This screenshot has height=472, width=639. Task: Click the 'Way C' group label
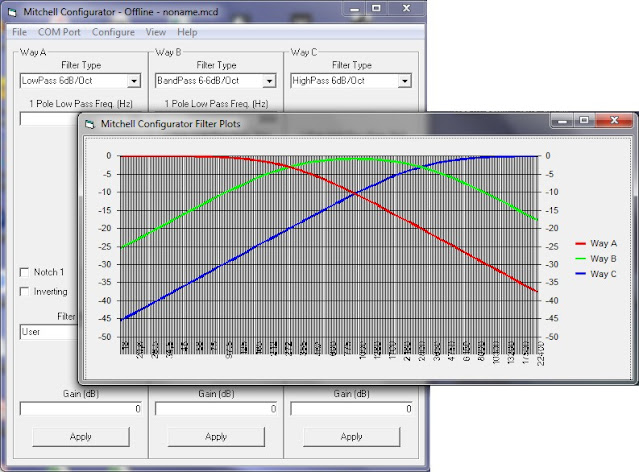[x=304, y=53]
